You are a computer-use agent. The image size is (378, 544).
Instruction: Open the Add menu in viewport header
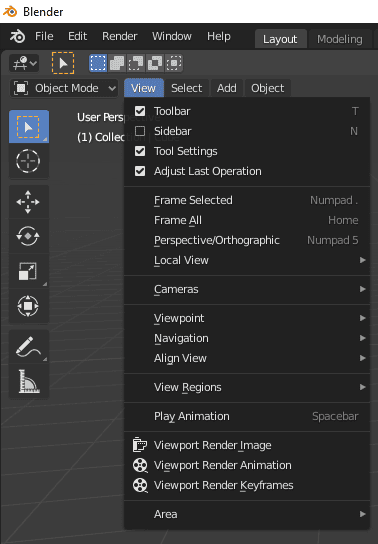[227, 88]
